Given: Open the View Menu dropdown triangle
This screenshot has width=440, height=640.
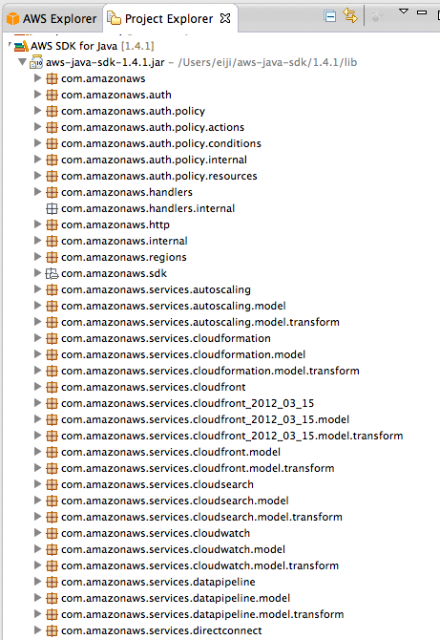Looking at the screenshot, I should 404,11.
